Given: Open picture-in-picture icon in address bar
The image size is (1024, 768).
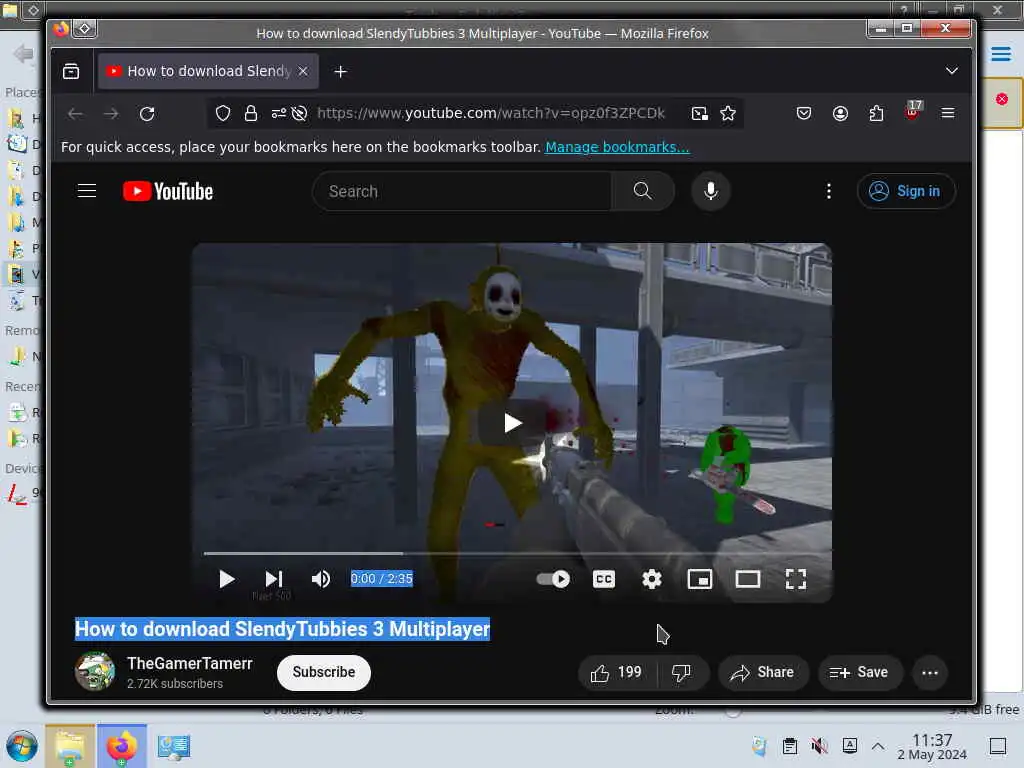Looking at the screenshot, I should point(699,114).
